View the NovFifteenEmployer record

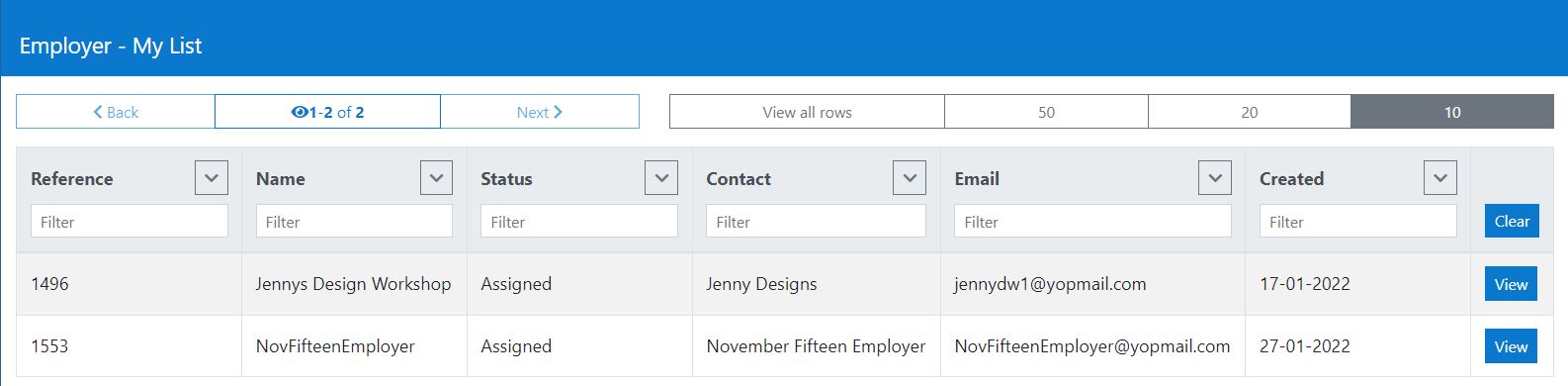coord(1511,346)
